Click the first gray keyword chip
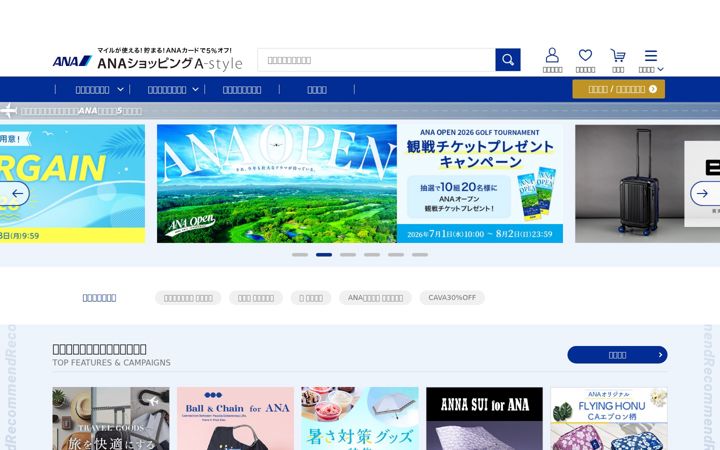The image size is (720, 450). pos(188,298)
